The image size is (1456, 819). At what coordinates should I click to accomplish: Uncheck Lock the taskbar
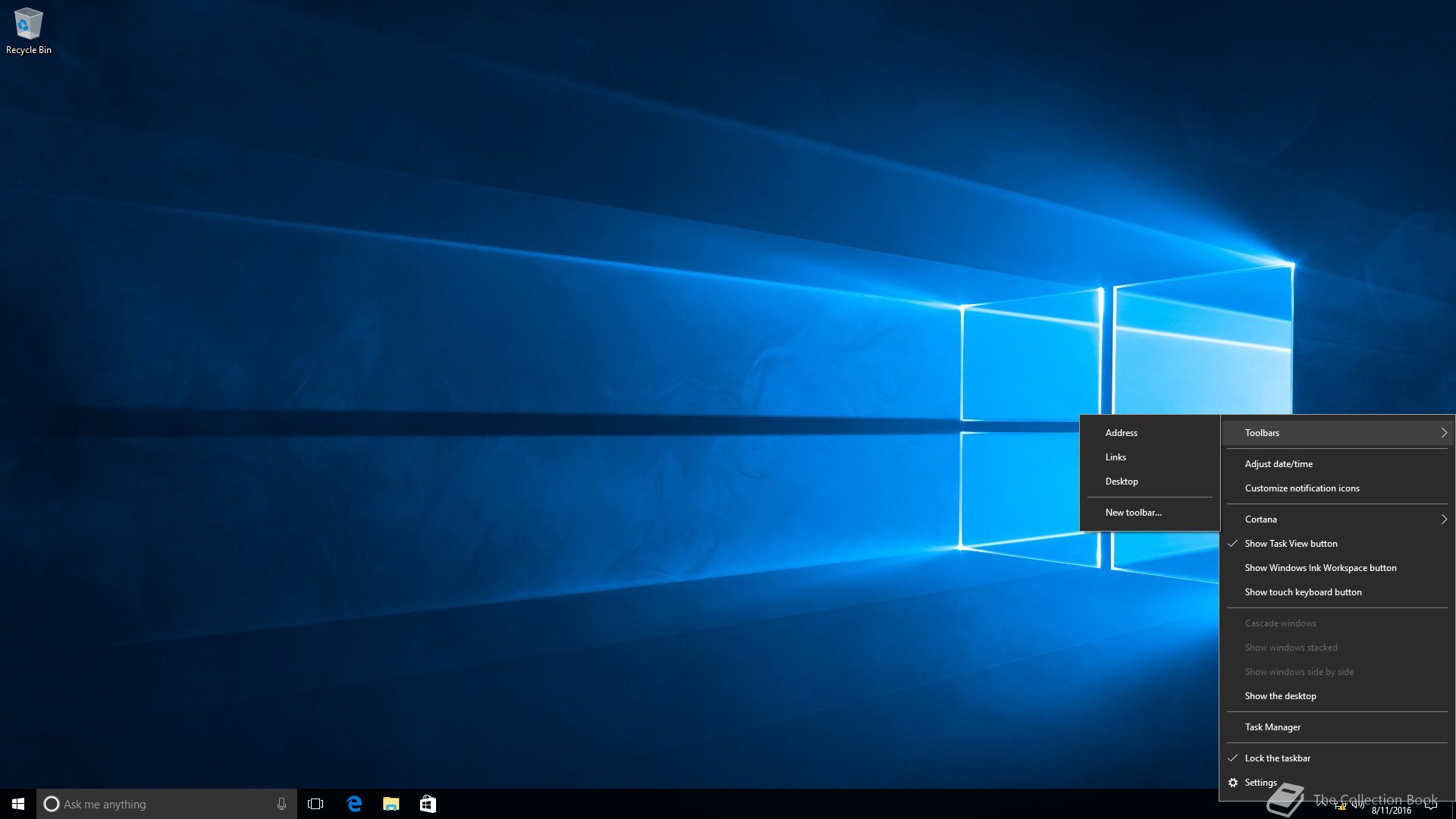[1338, 758]
